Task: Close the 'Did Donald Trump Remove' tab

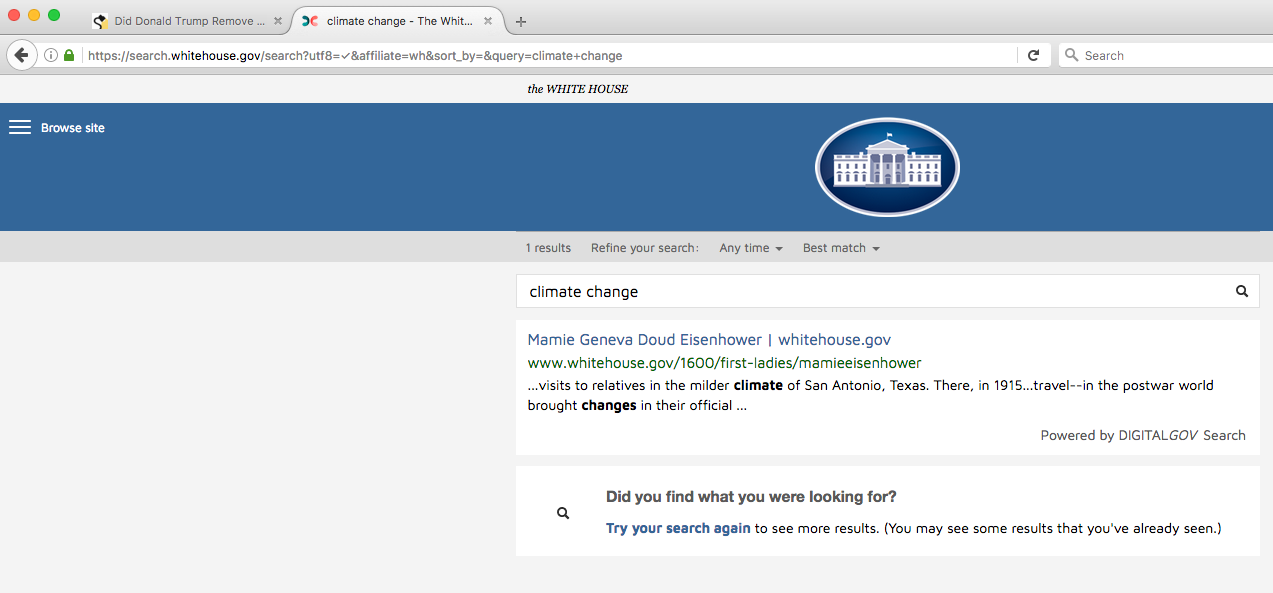Action: (x=278, y=21)
